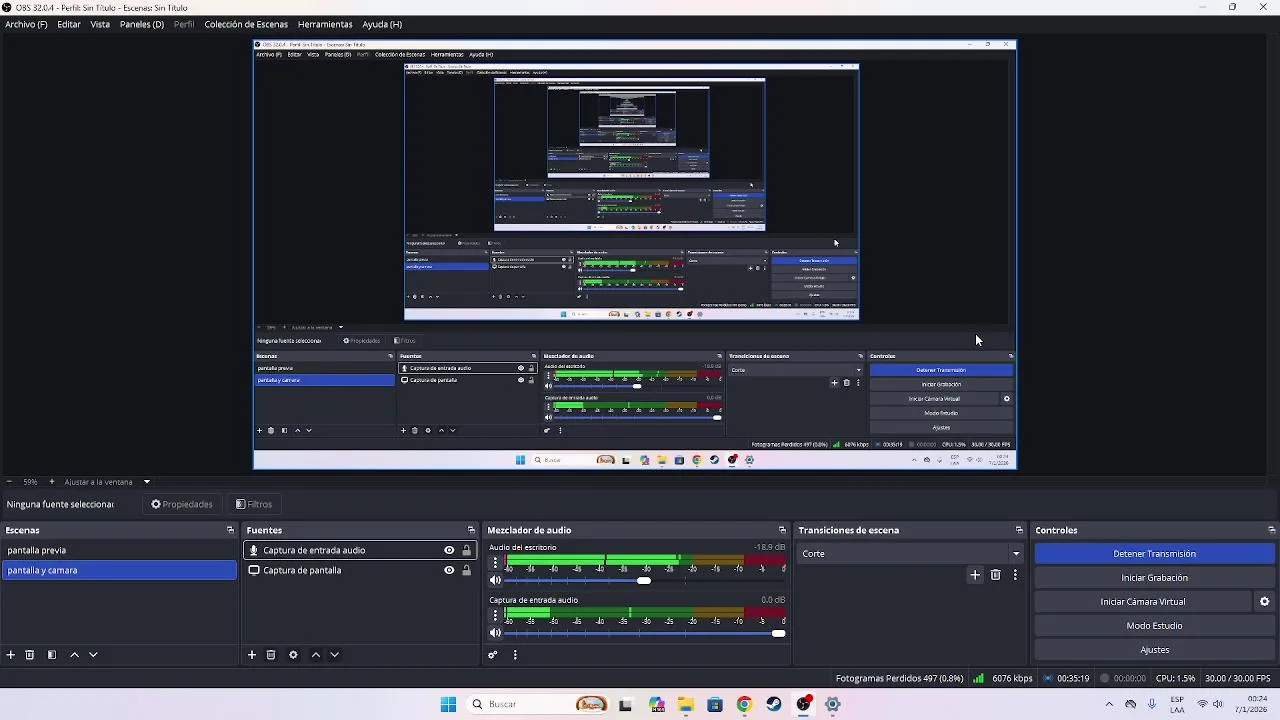Open Steam from the taskbar

point(774,704)
